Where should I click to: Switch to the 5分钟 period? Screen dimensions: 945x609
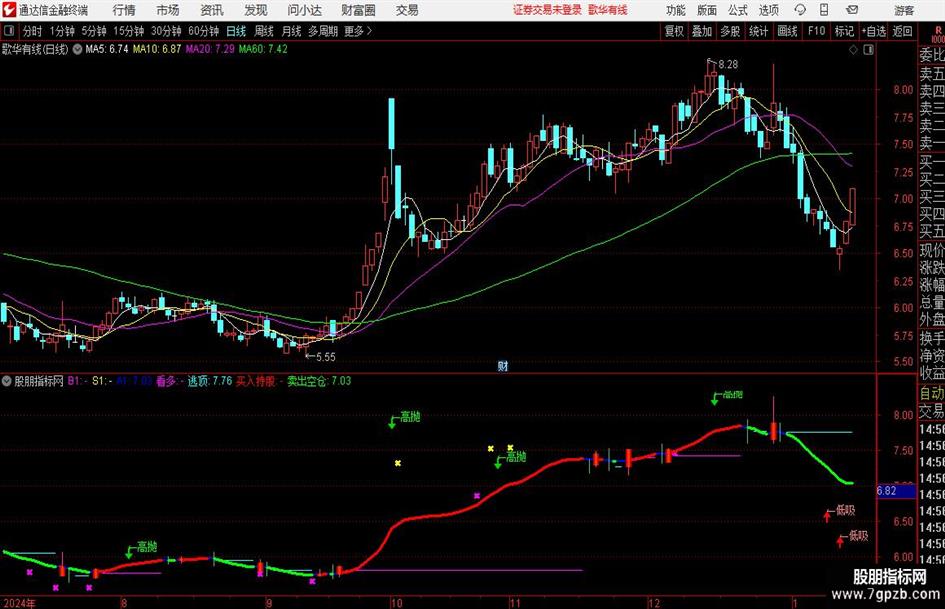pyautogui.click(x=94, y=31)
